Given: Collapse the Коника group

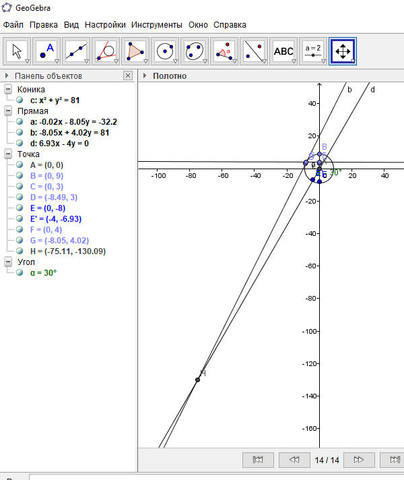Looking at the screenshot, I should (x=8, y=89).
